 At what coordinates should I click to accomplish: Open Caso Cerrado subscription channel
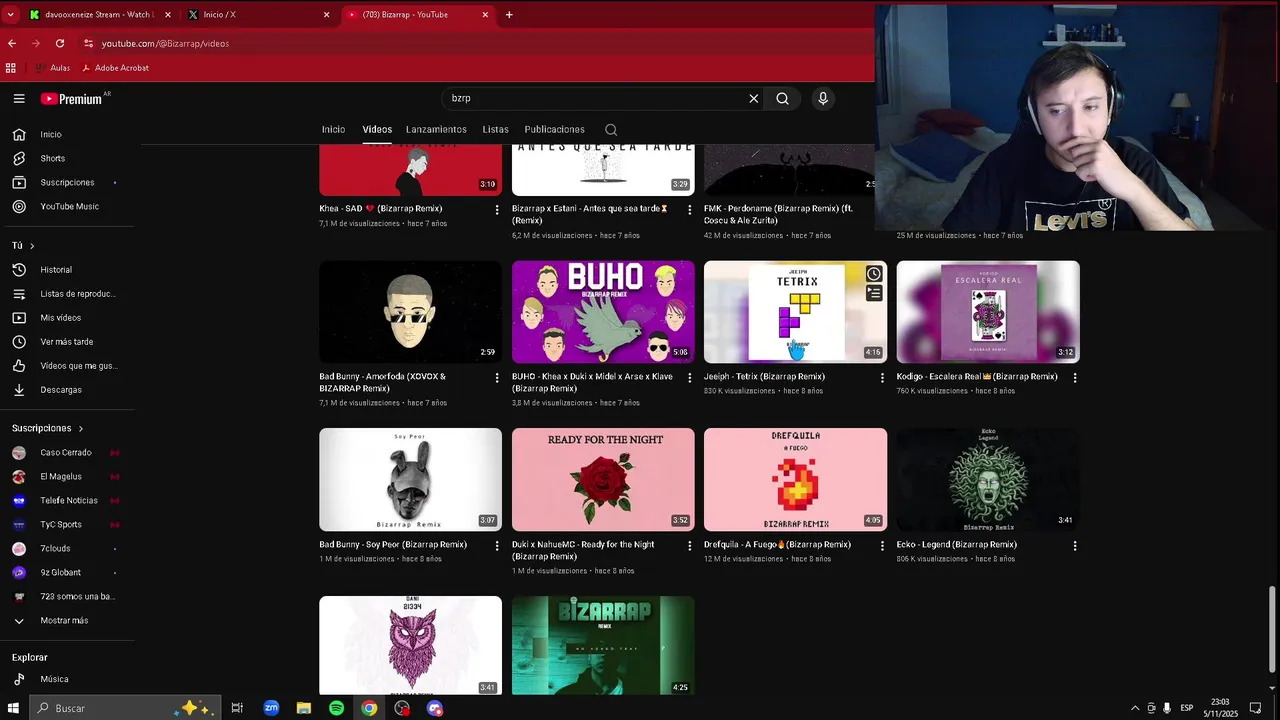[x=67, y=452]
